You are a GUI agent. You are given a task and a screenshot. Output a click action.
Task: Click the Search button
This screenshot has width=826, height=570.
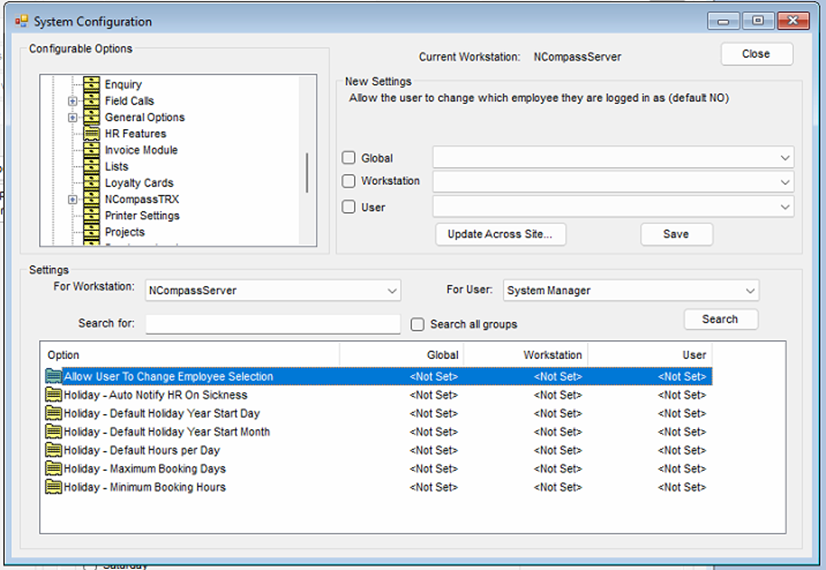point(720,319)
